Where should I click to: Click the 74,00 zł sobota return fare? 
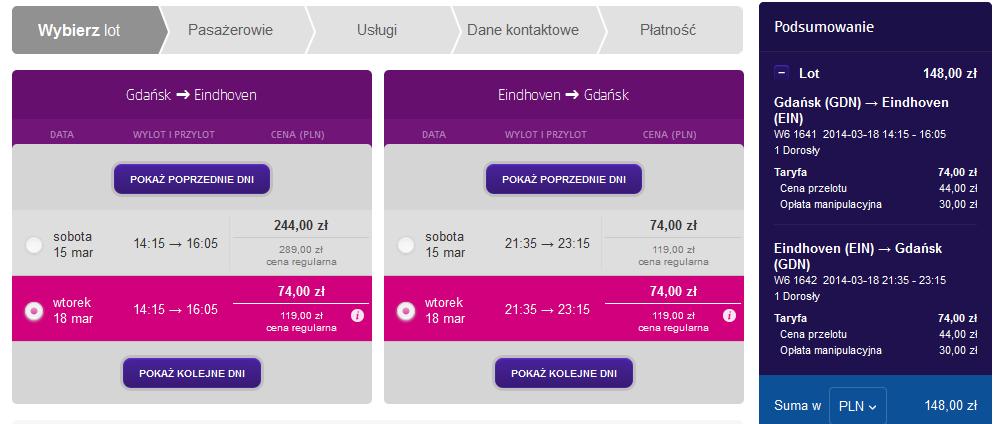pos(672,225)
